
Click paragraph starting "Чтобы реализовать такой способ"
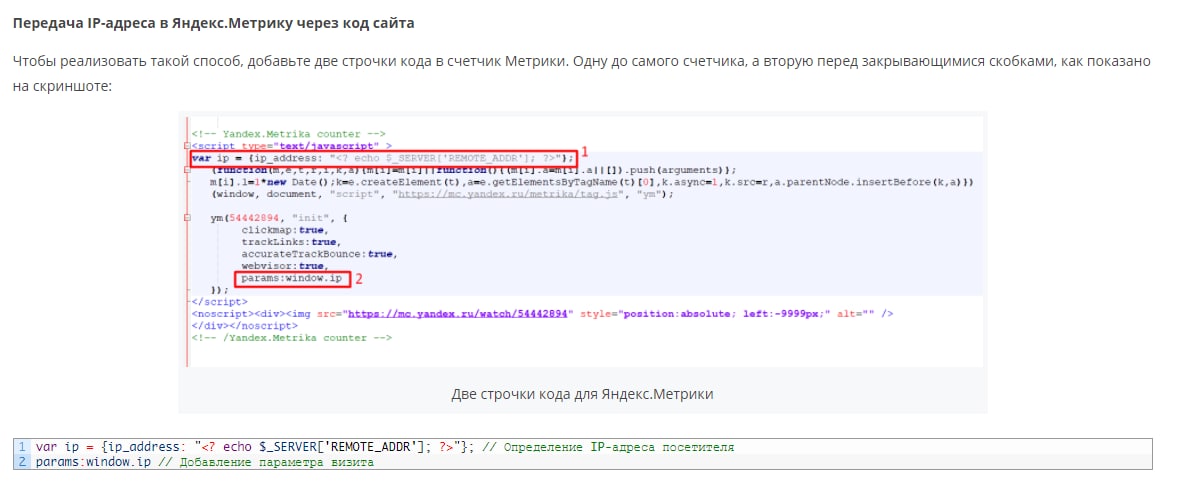click(581, 73)
